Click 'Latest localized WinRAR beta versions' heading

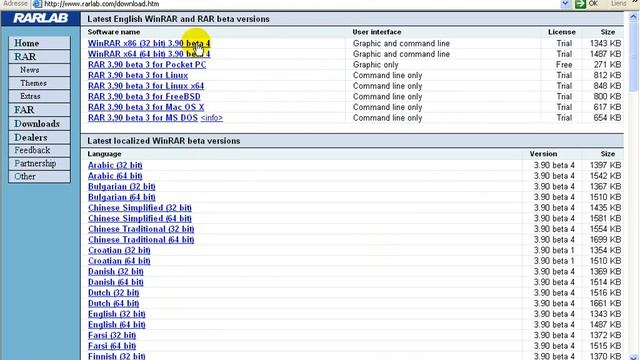164,141
